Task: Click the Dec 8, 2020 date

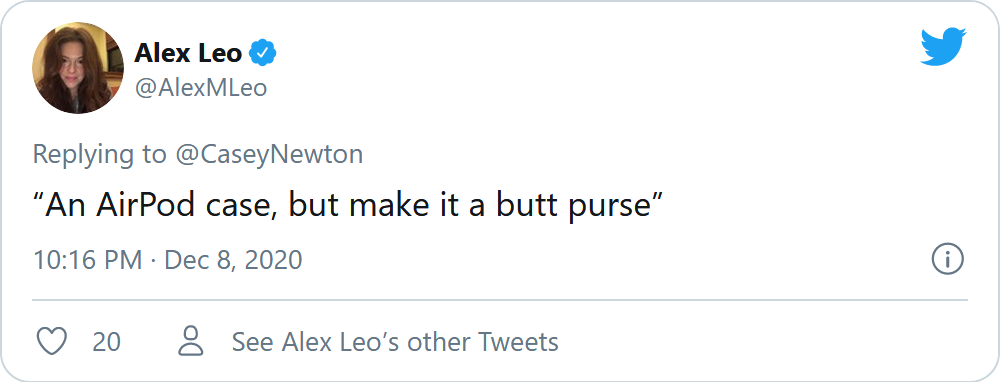Action: pos(233,260)
